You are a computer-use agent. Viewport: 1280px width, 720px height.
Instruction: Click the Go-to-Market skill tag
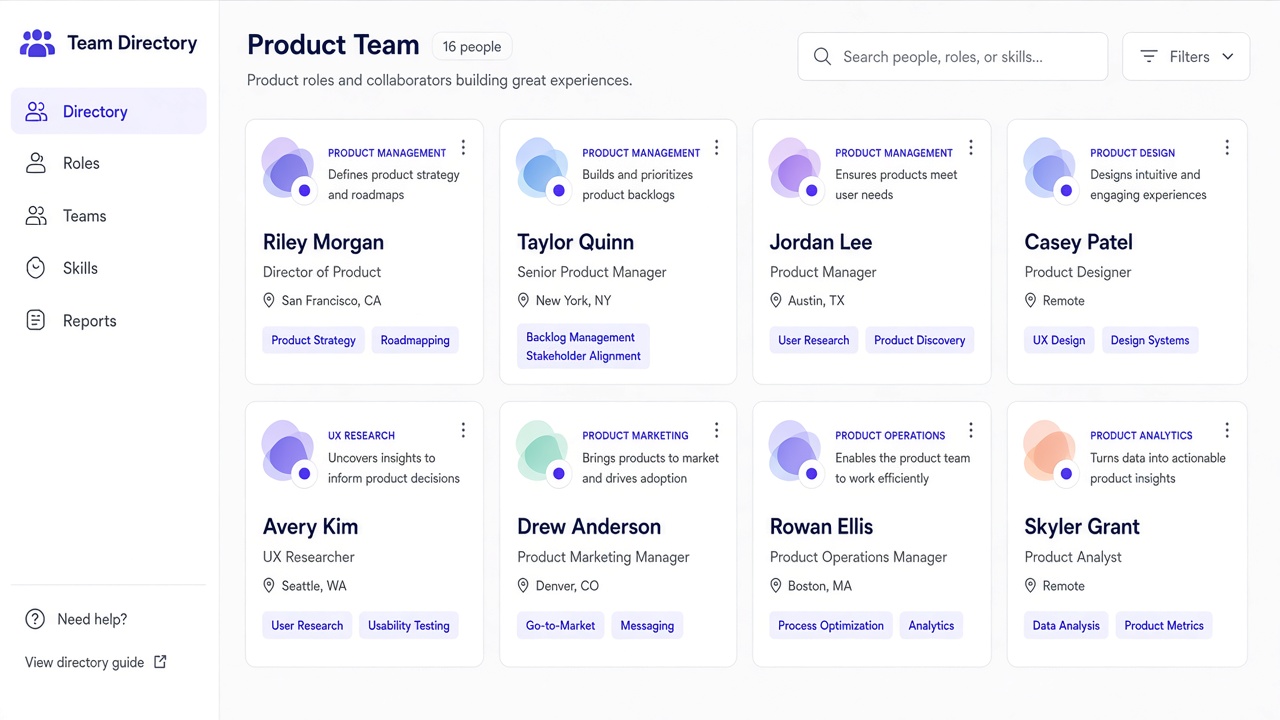[x=561, y=625]
